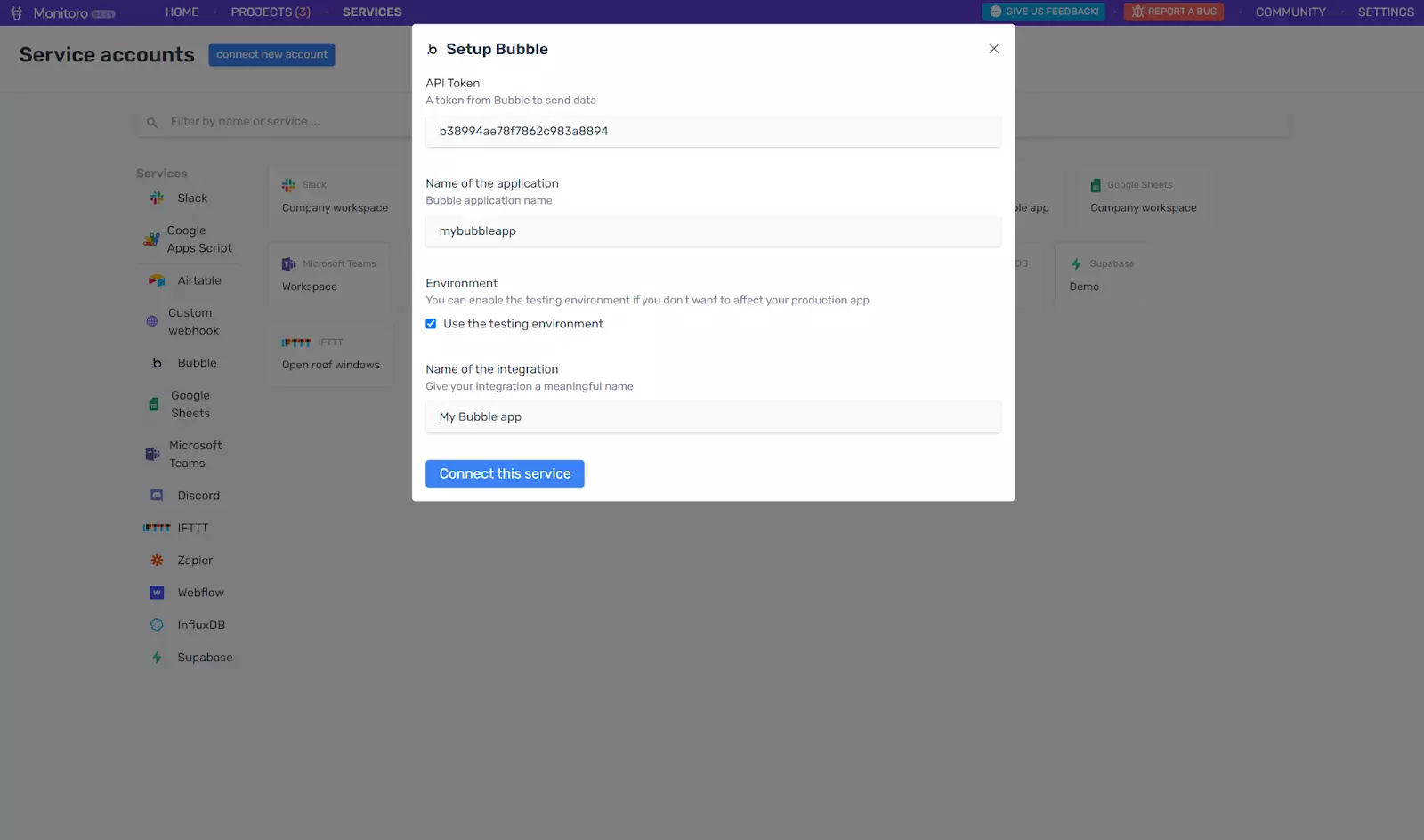Click the Google Sheets icon on its card
The image size is (1424, 840).
coord(1096,185)
